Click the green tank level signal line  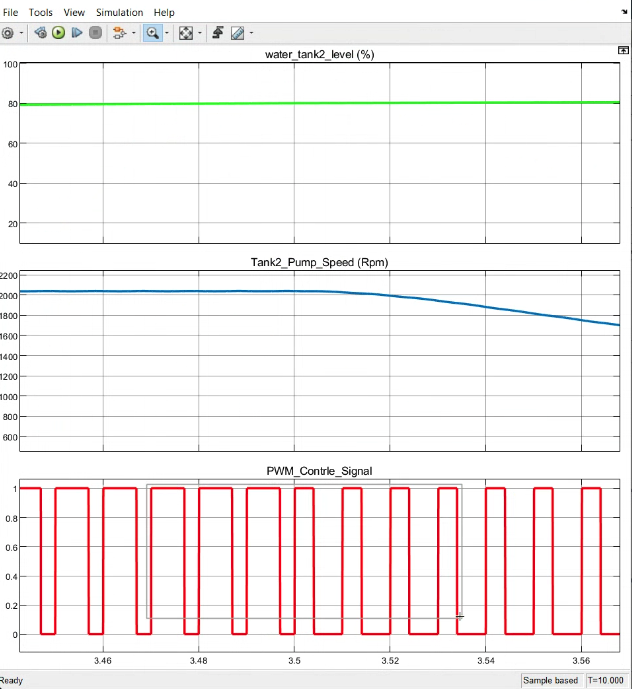click(320, 103)
